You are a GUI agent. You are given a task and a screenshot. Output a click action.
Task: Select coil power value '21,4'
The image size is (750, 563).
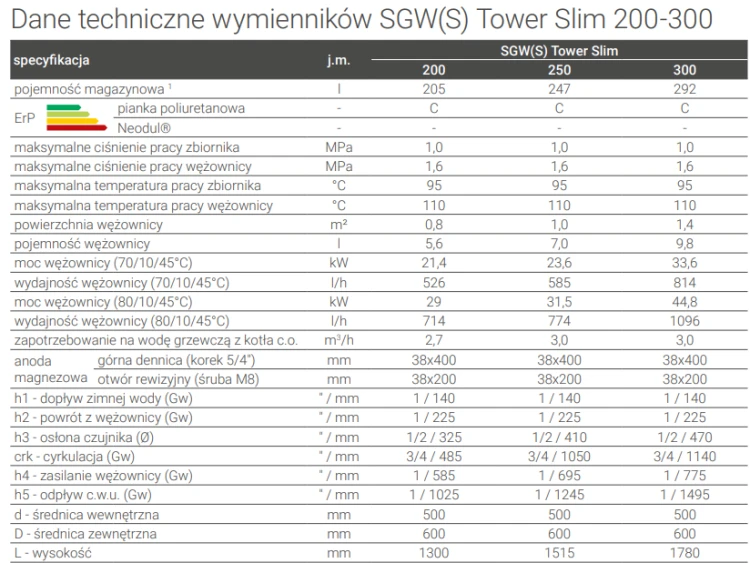434,263
